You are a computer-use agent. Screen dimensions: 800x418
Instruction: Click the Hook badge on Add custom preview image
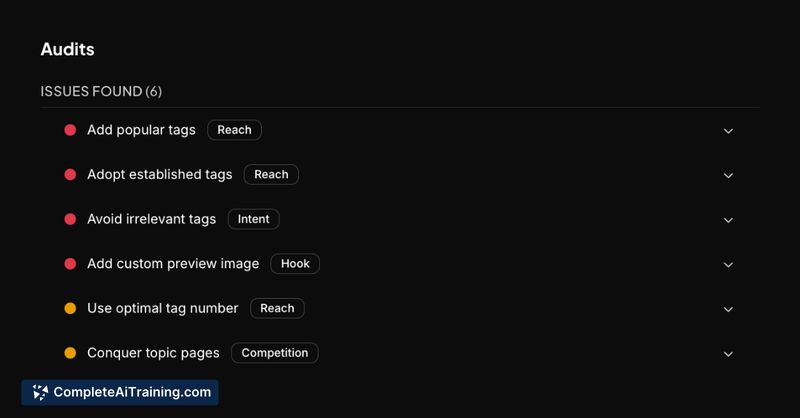(x=295, y=264)
